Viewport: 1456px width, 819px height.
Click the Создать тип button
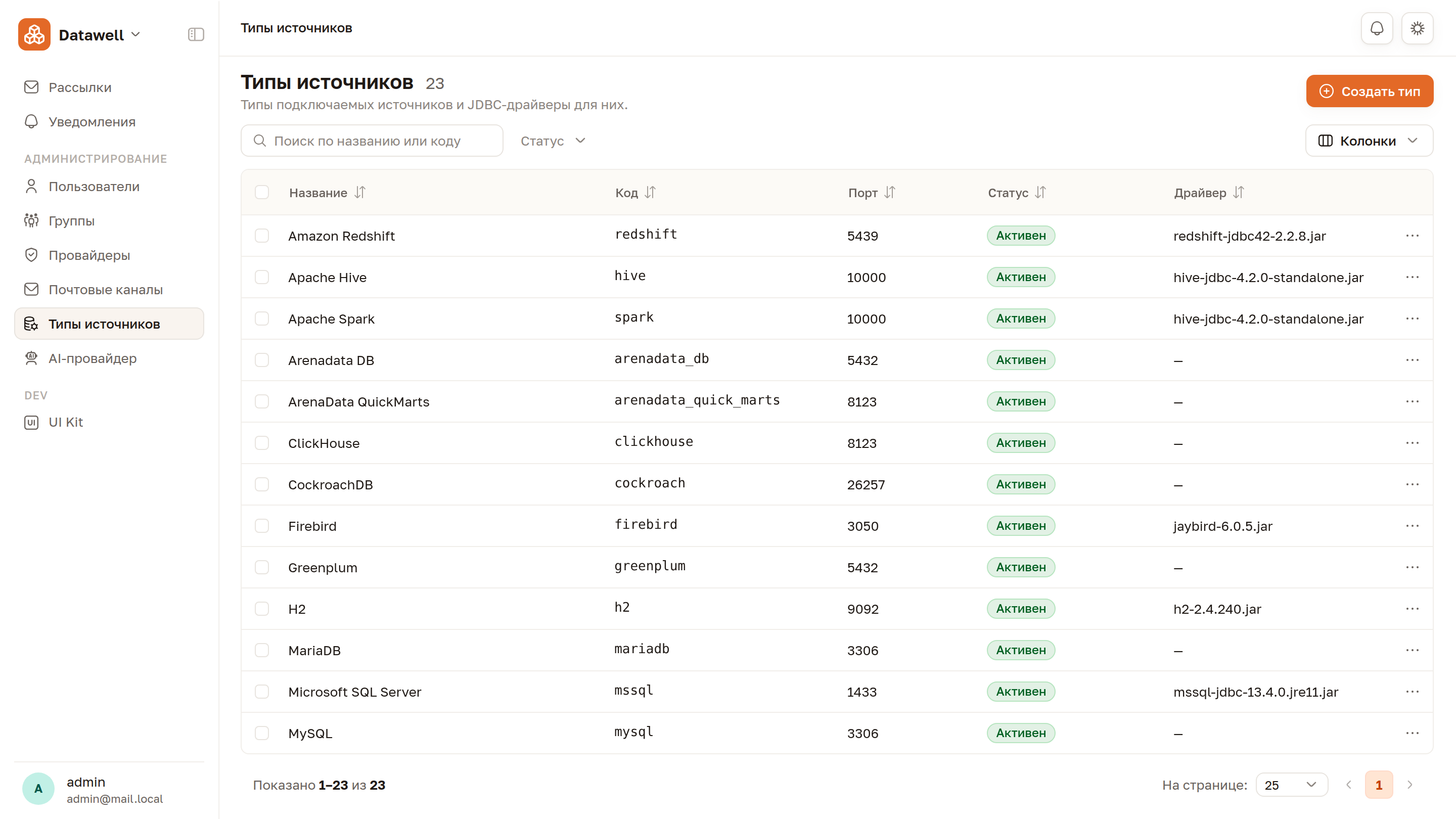[1370, 91]
